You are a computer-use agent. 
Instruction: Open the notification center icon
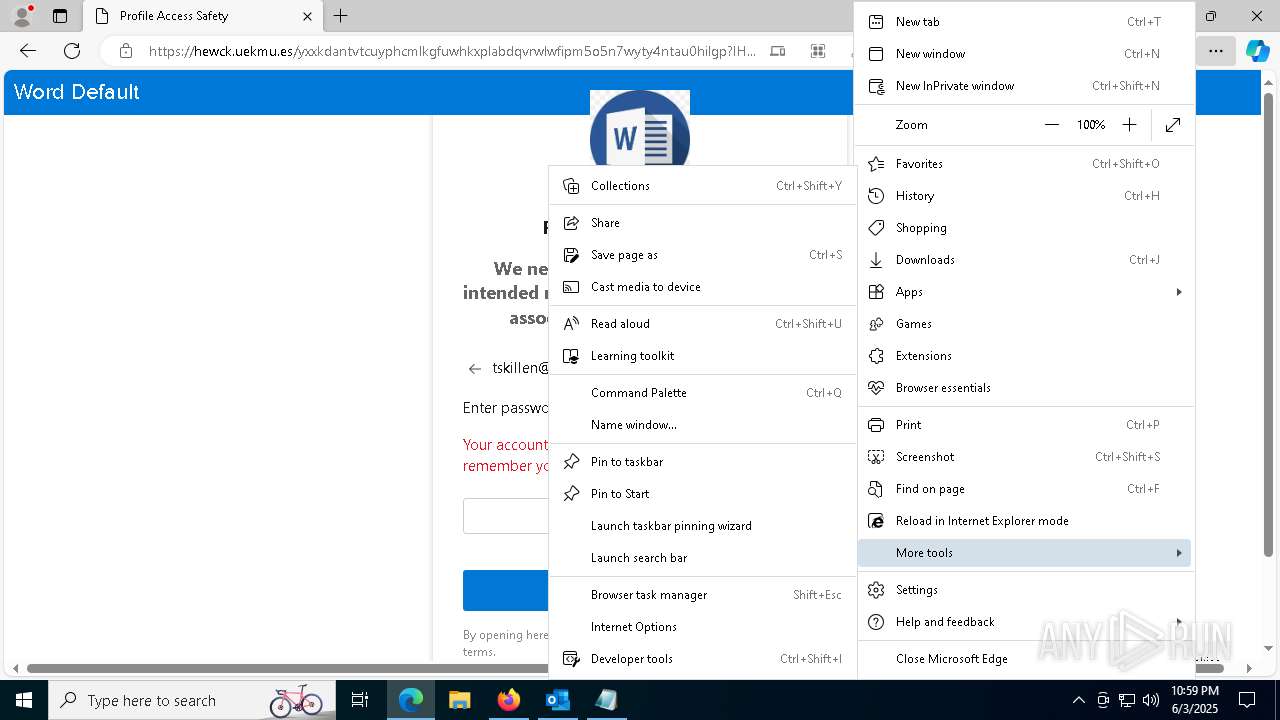tap(1247, 700)
